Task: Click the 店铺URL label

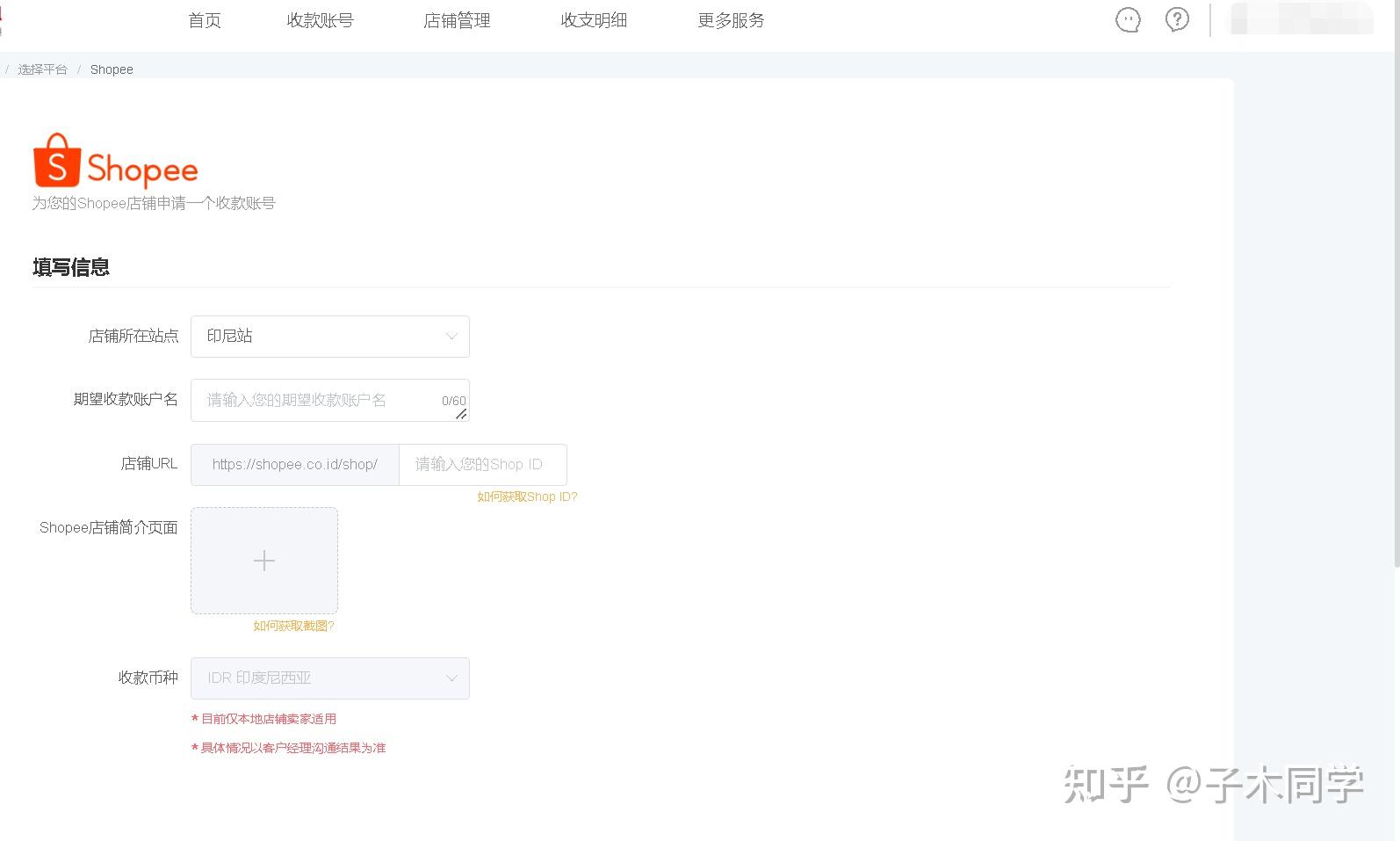Action: coord(149,463)
